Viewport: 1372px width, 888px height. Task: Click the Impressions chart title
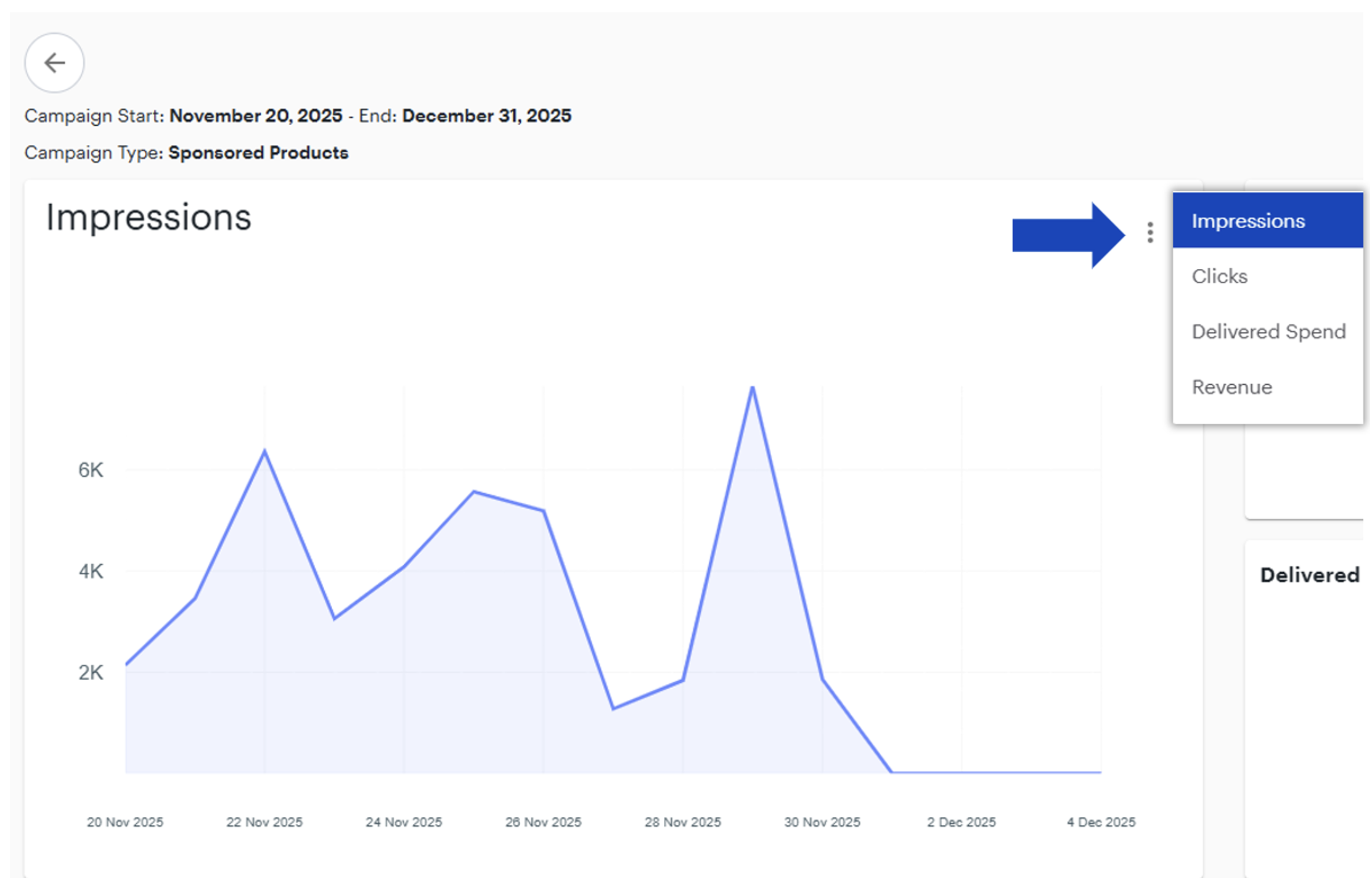coord(149,217)
